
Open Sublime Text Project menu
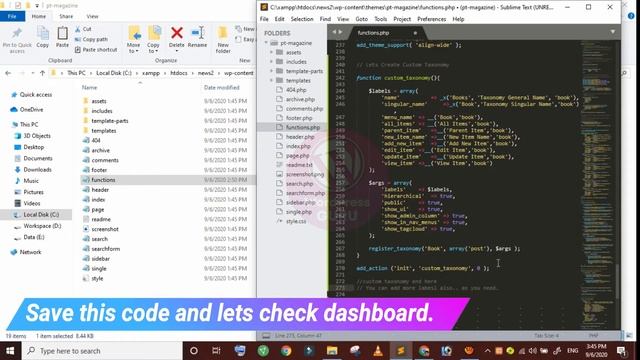402,19
